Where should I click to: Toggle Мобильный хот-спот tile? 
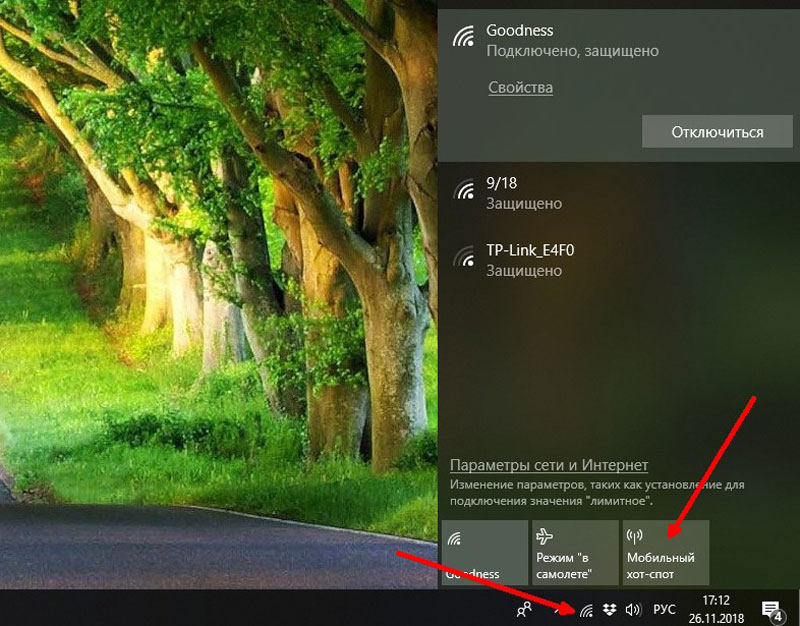[666, 553]
